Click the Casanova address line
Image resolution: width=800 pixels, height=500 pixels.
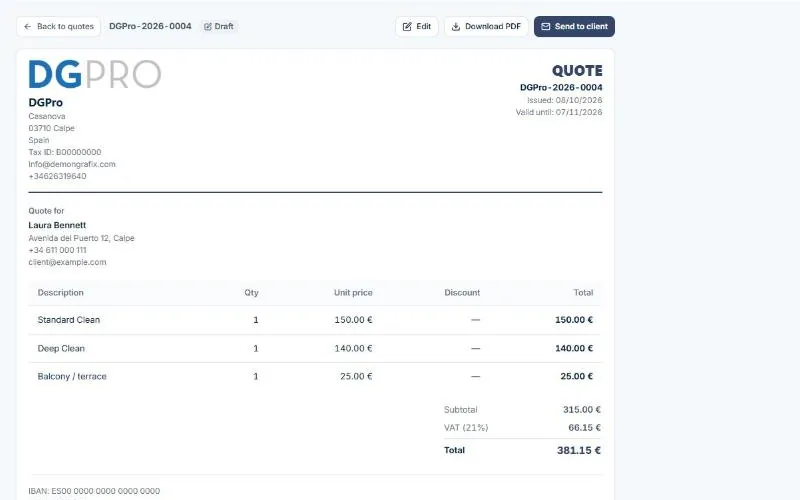(47, 116)
